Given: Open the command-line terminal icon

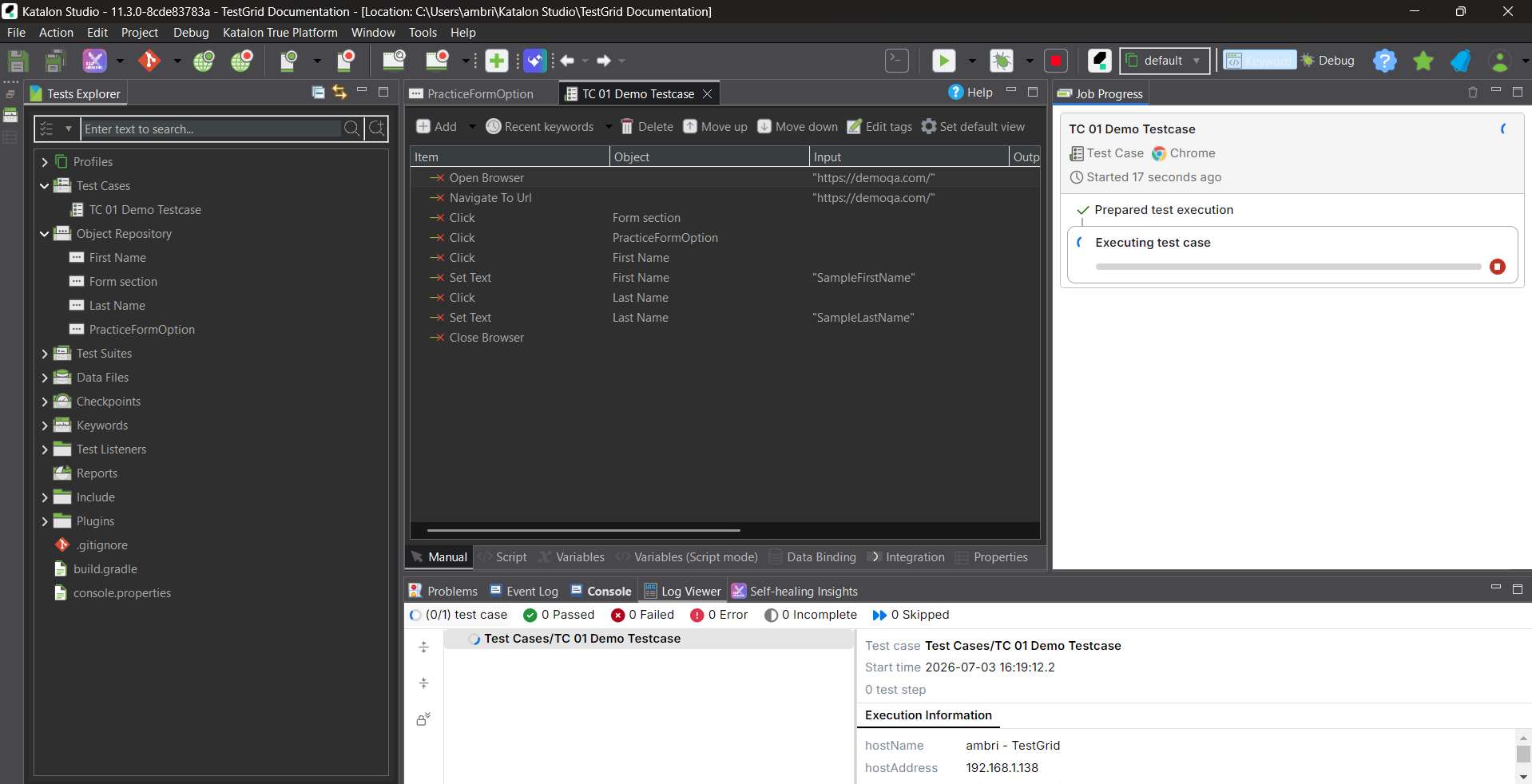Looking at the screenshot, I should [x=897, y=61].
